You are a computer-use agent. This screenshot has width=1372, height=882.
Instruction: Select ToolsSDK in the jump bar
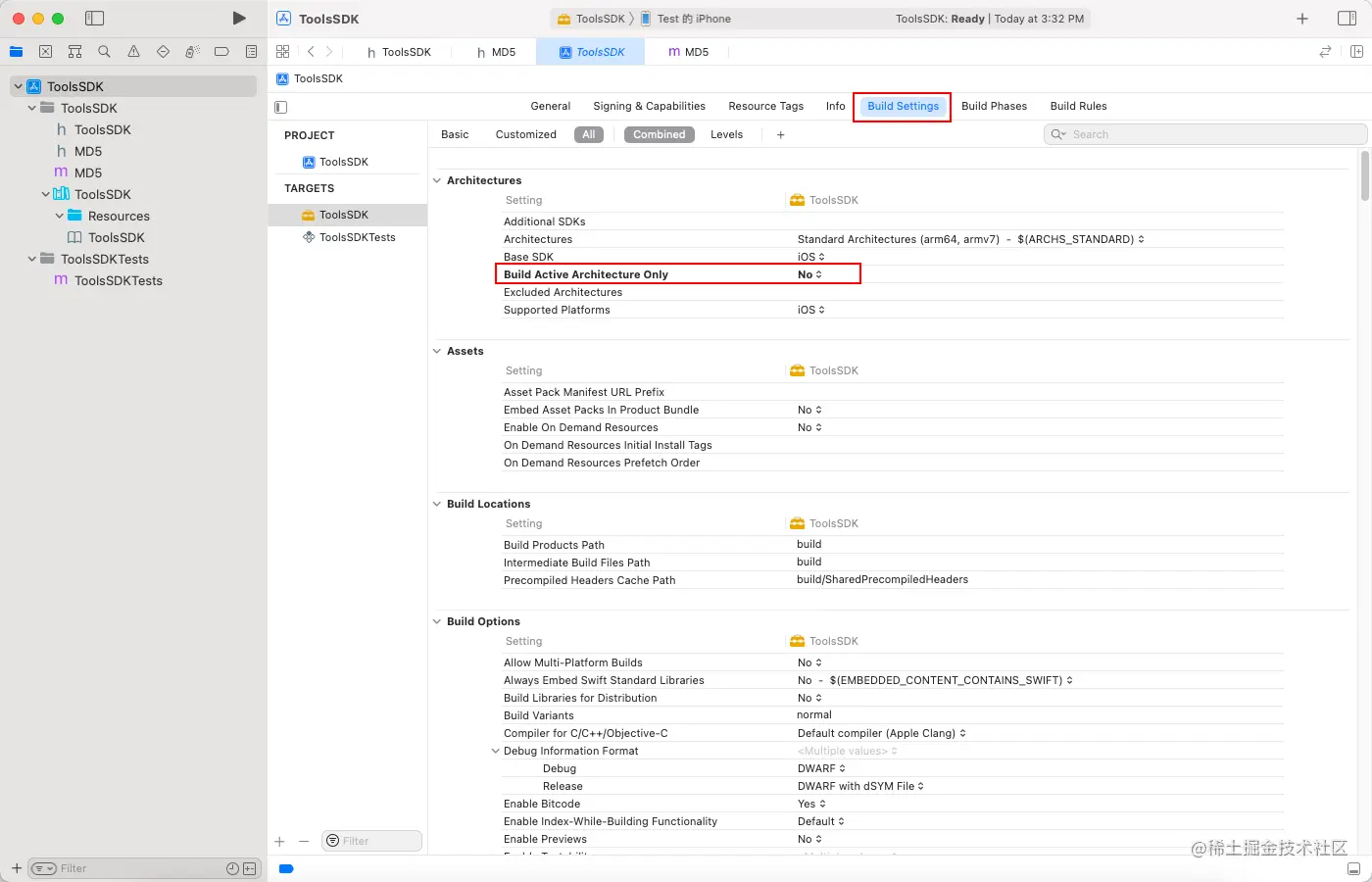[311, 78]
